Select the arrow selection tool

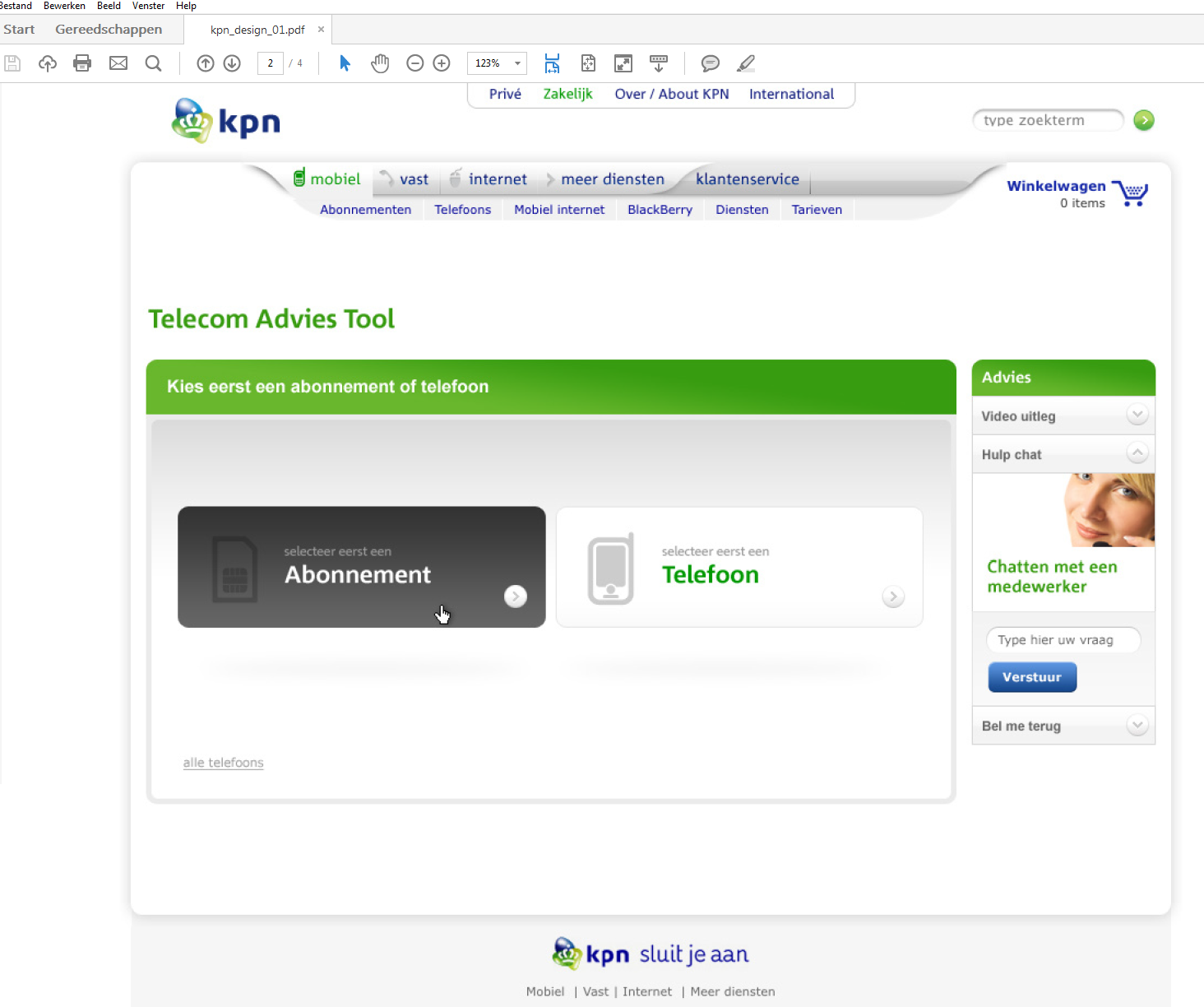(x=345, y=63)
